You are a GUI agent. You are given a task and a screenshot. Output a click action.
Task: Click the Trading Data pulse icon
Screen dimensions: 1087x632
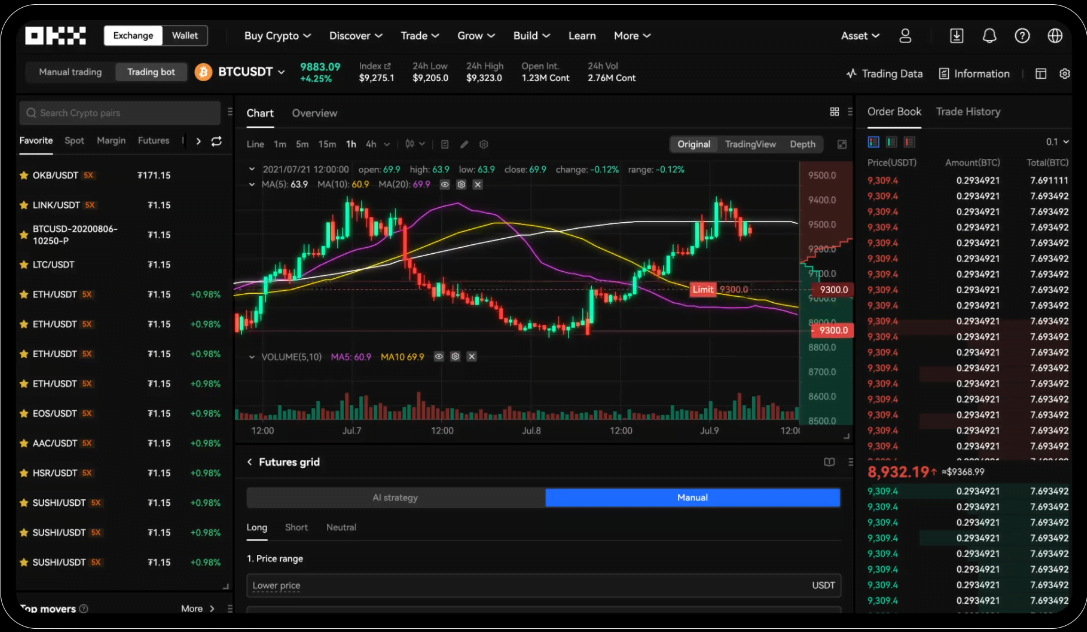(x=851, y=73)
